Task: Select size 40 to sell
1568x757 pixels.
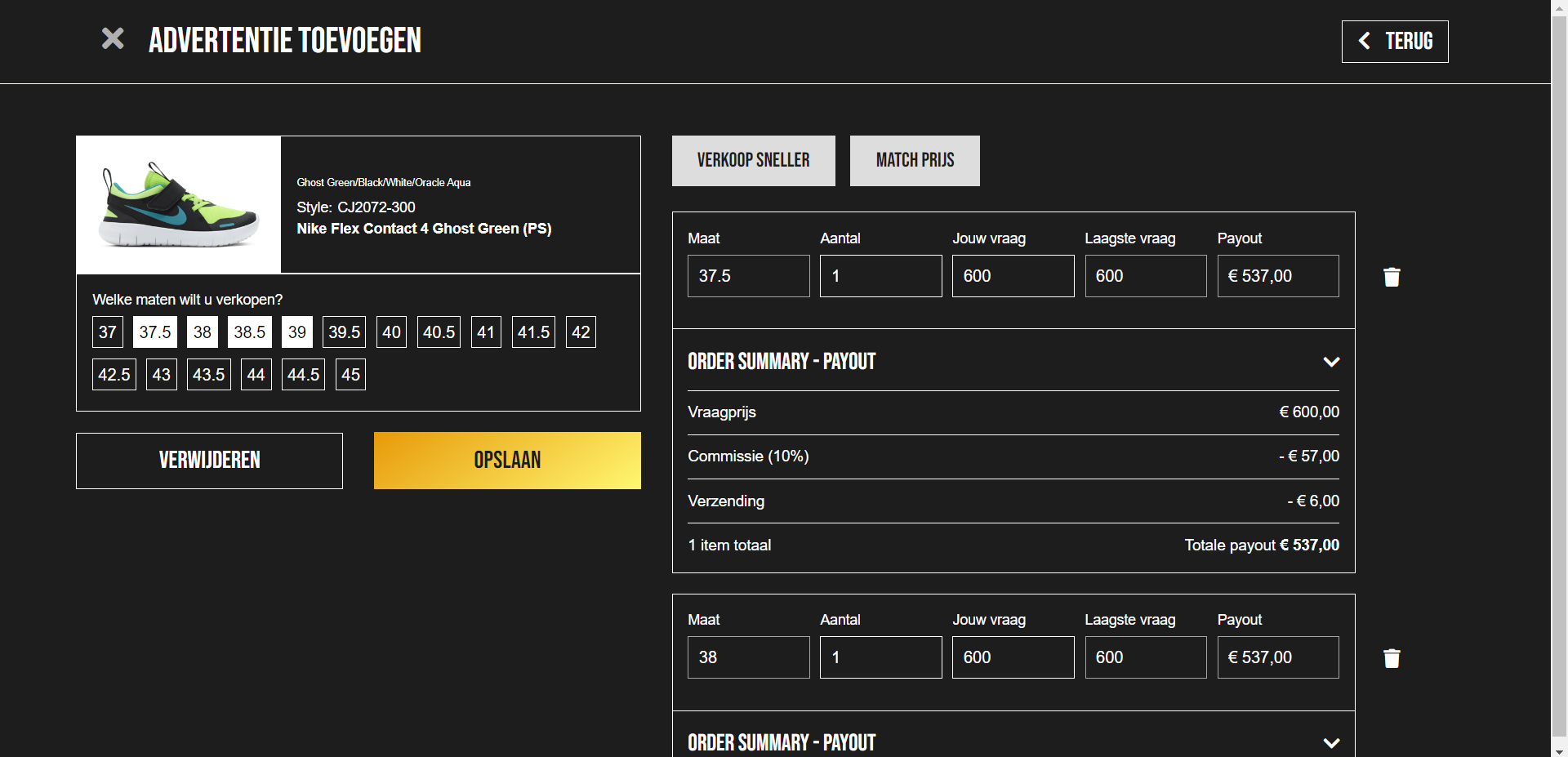Action: pos(391,332)
